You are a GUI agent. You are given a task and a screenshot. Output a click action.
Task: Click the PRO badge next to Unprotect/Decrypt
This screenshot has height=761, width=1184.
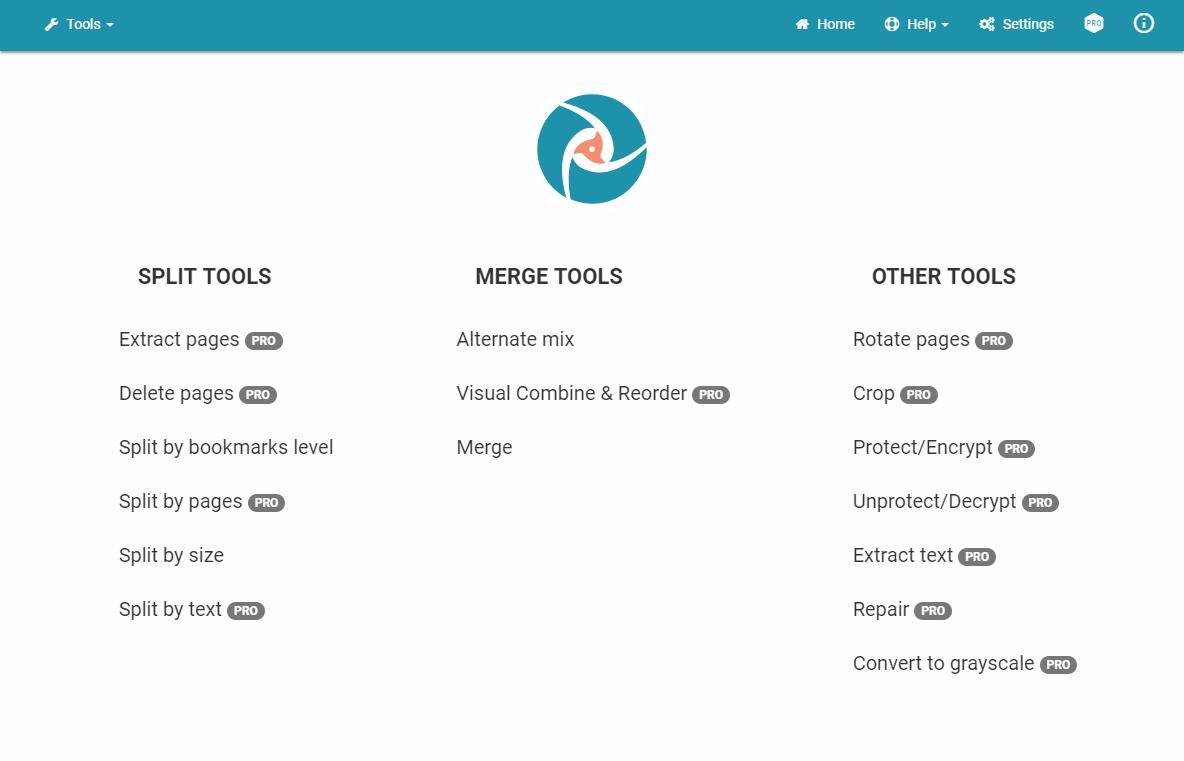click(x=1040, y=503)
